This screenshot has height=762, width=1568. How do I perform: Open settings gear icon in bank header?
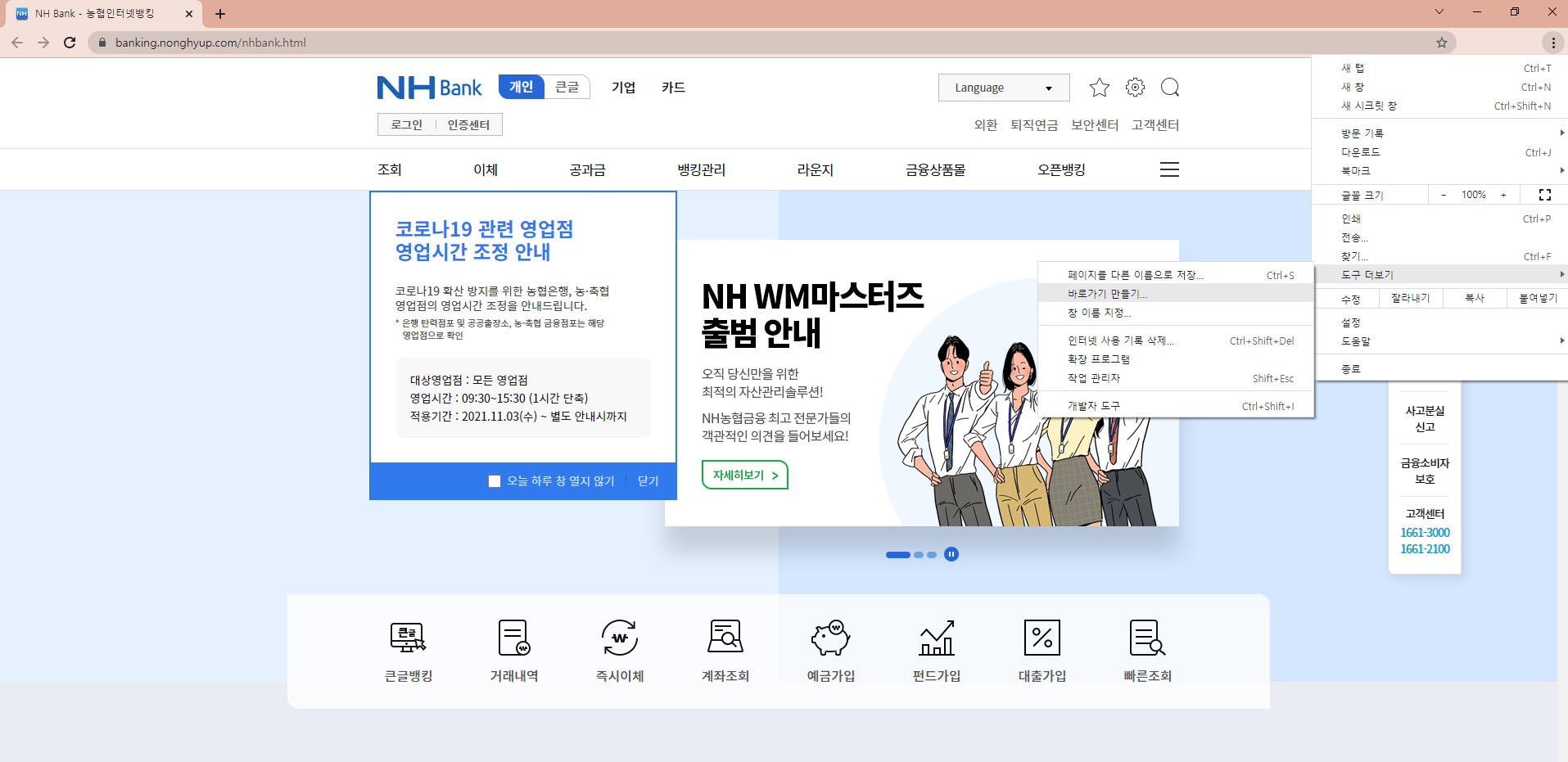click(1135, 88)
